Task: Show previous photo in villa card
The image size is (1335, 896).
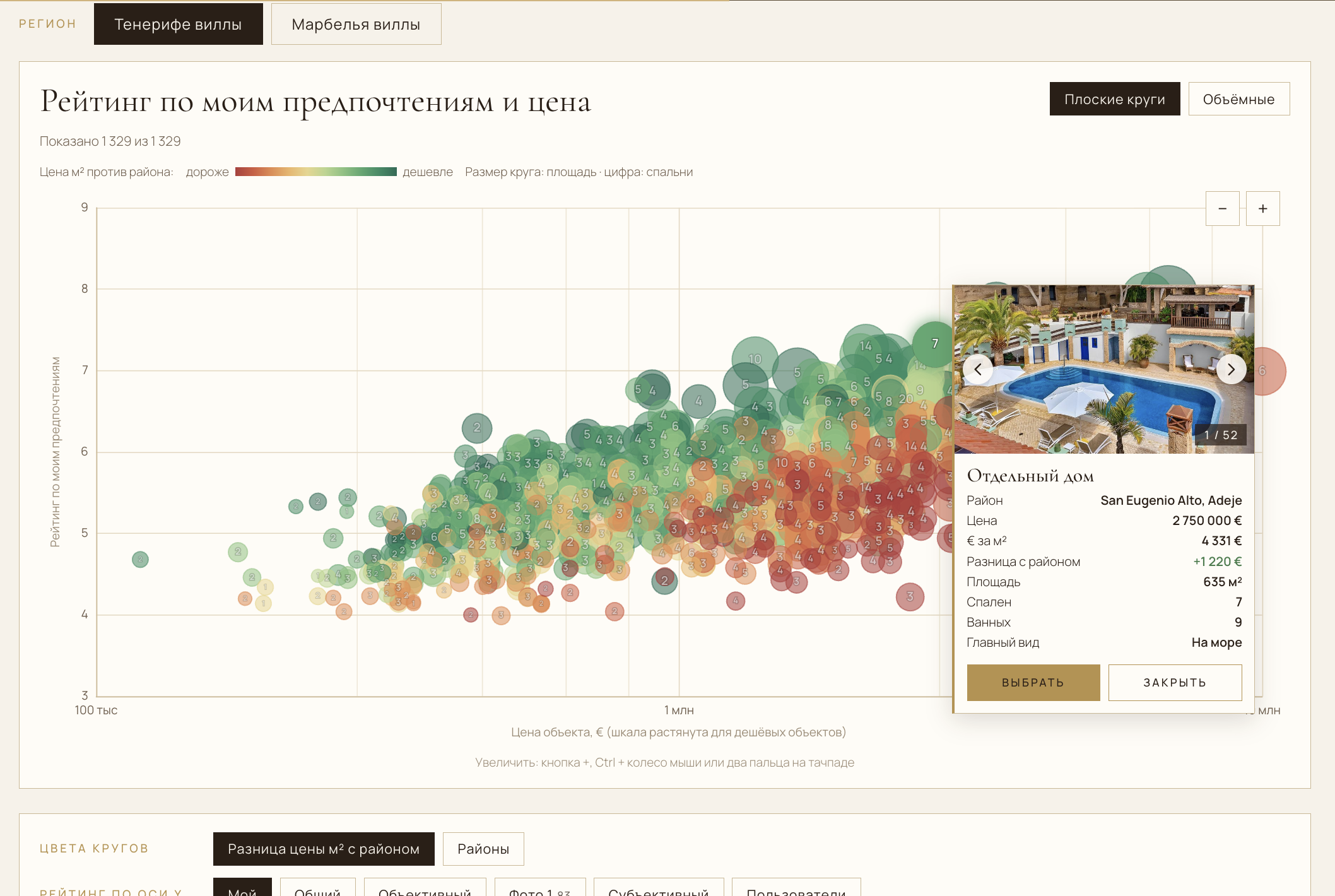Action: coord(978,369)
